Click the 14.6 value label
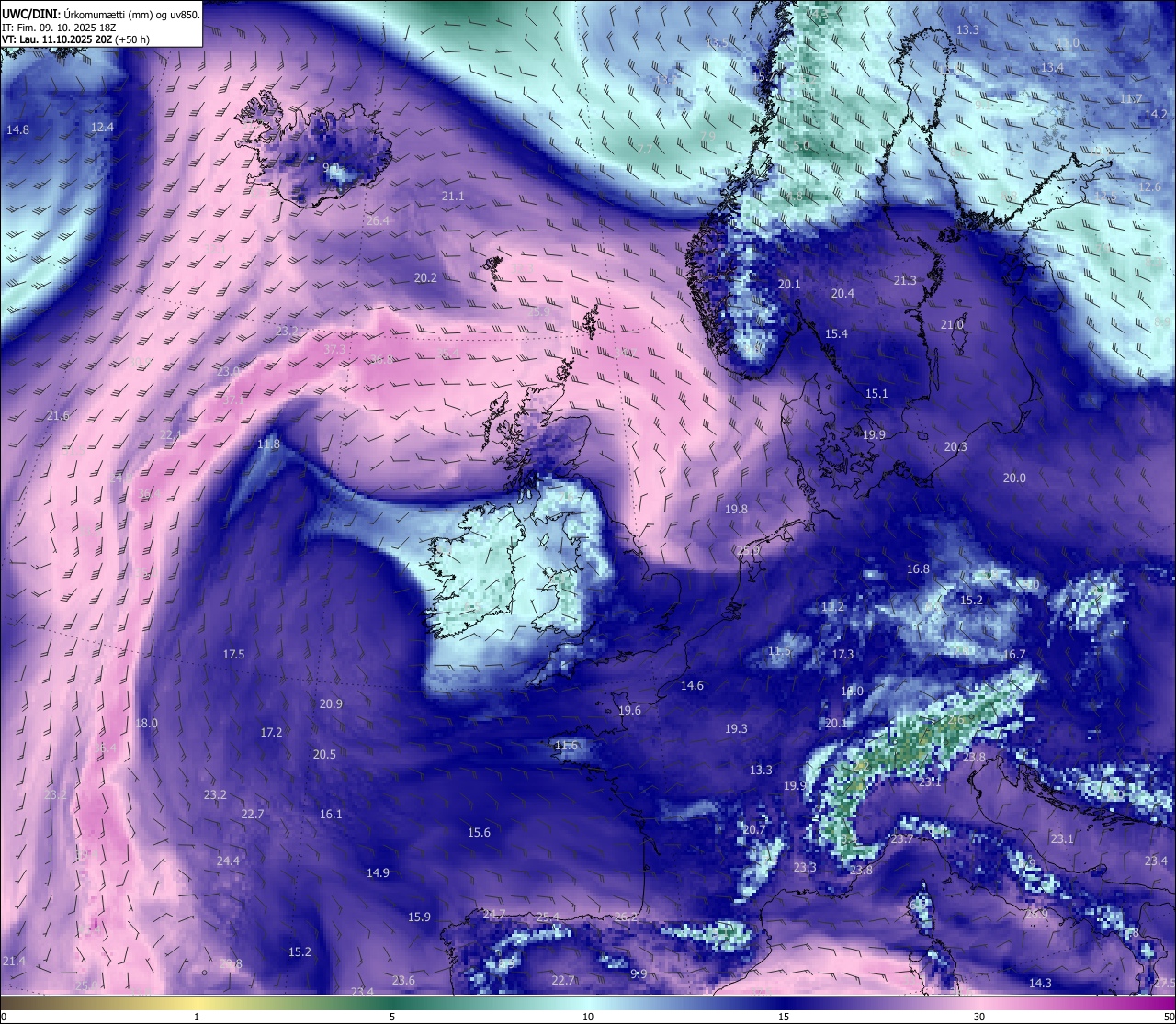Screen dimensions: 1176x1024 point(692,685)
